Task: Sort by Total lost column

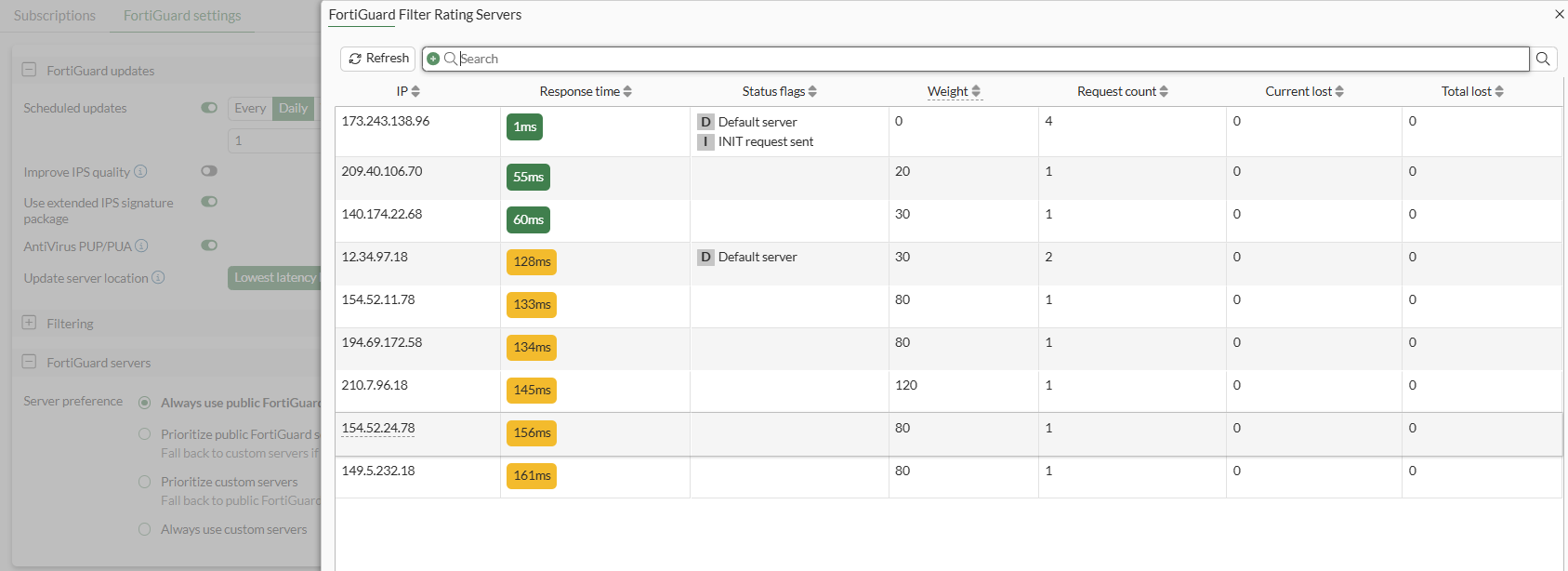Action: click(1499, 91)
